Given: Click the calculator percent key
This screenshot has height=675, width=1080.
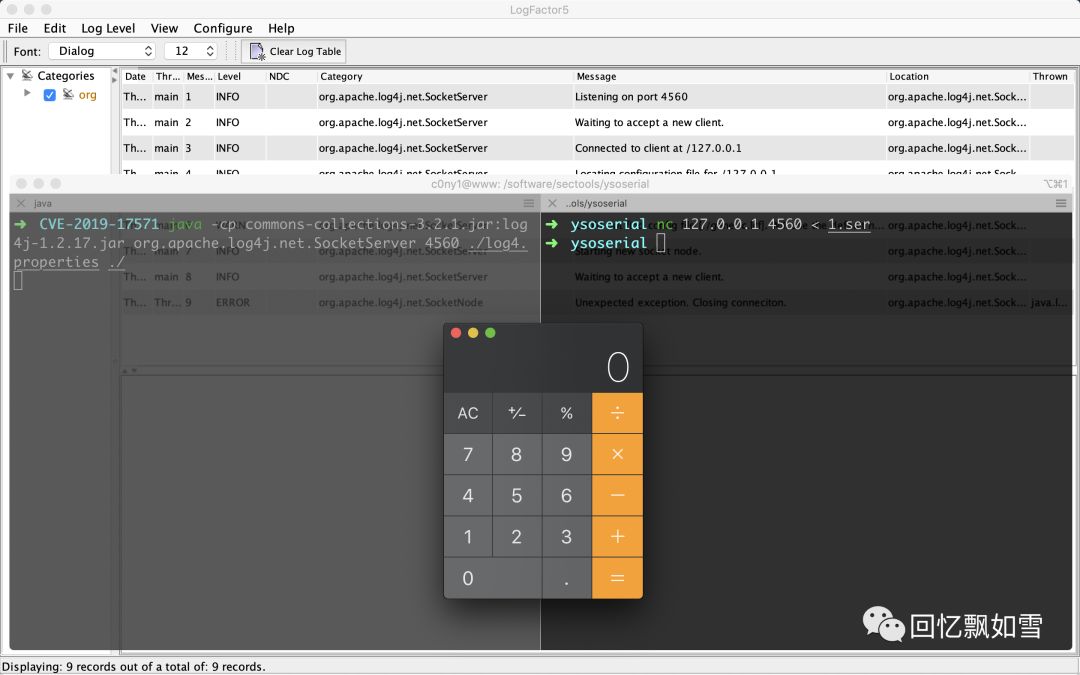Looking at the screenshot, I should pyautogui.click(x=567, y=413).
